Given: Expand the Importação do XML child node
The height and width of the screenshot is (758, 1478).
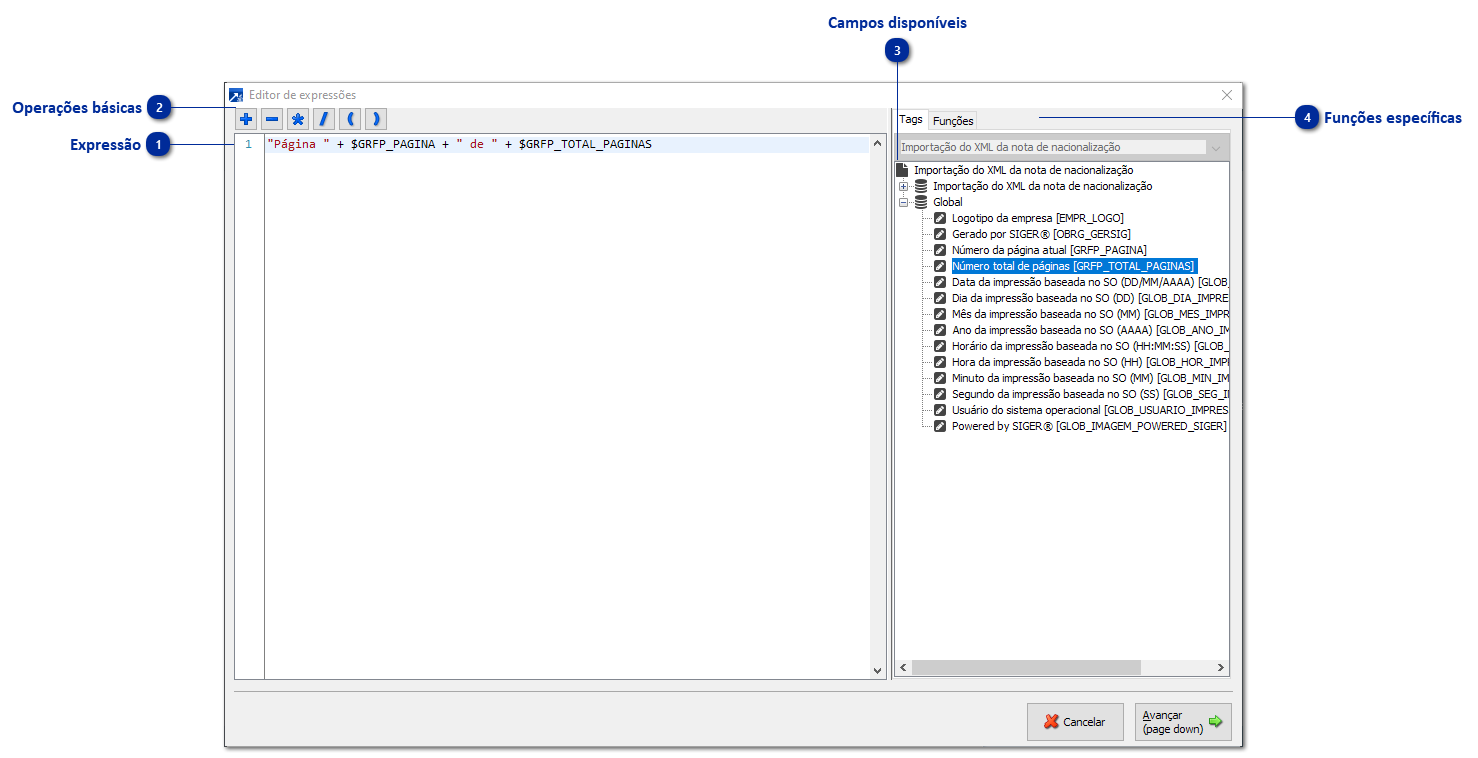Looking at the screenshot, I should pos(903,186).
